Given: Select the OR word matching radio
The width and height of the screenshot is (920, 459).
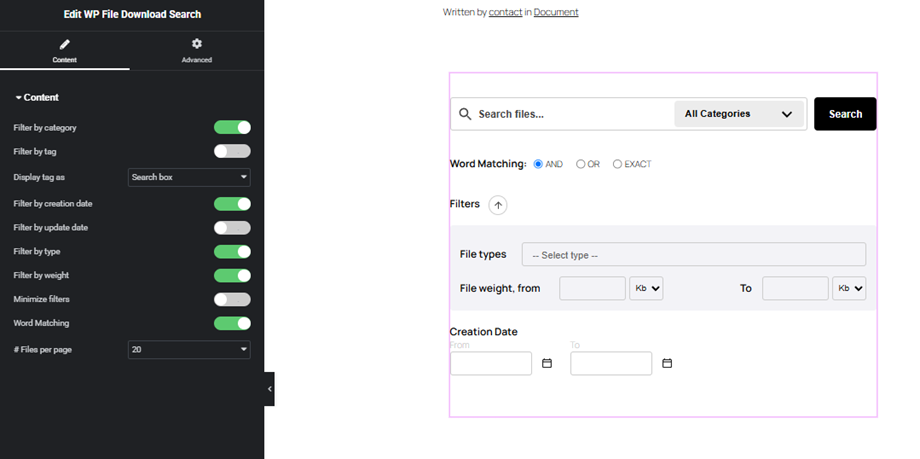Looking at the screenshot, I should [x=581, y=164].
